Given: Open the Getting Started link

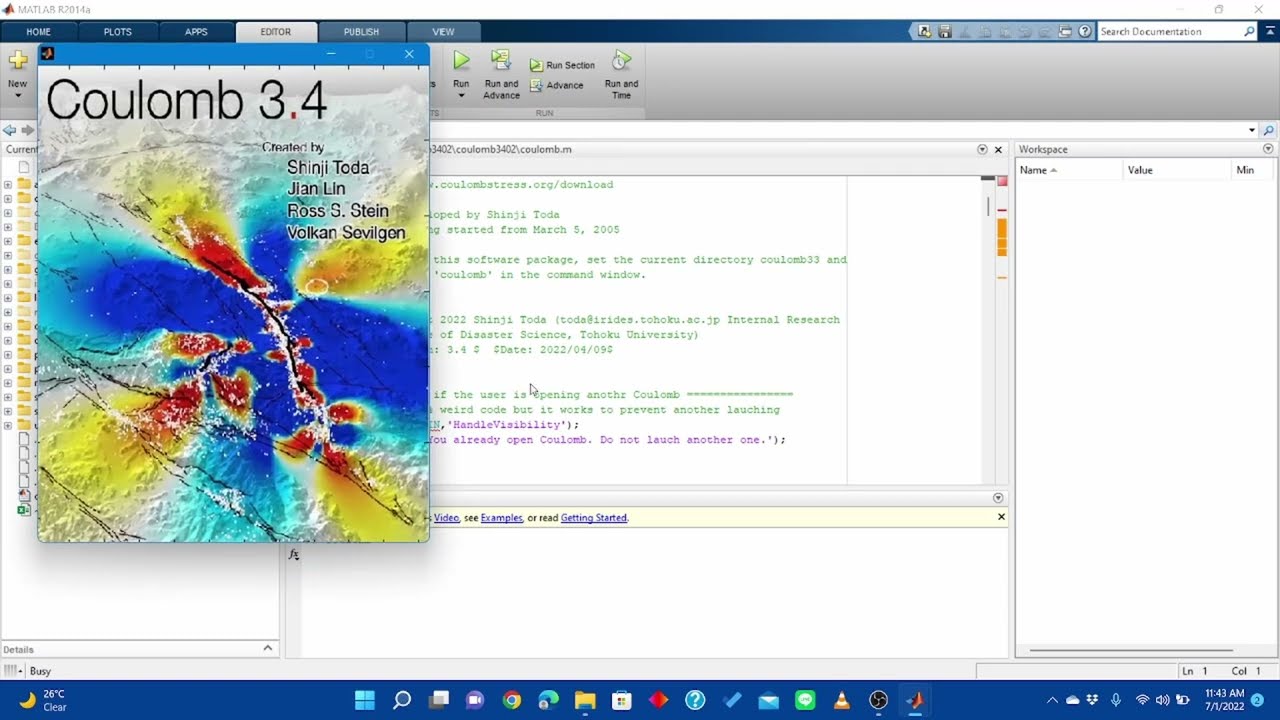Looking at the screenshot, I should click(x=594, y=518).
